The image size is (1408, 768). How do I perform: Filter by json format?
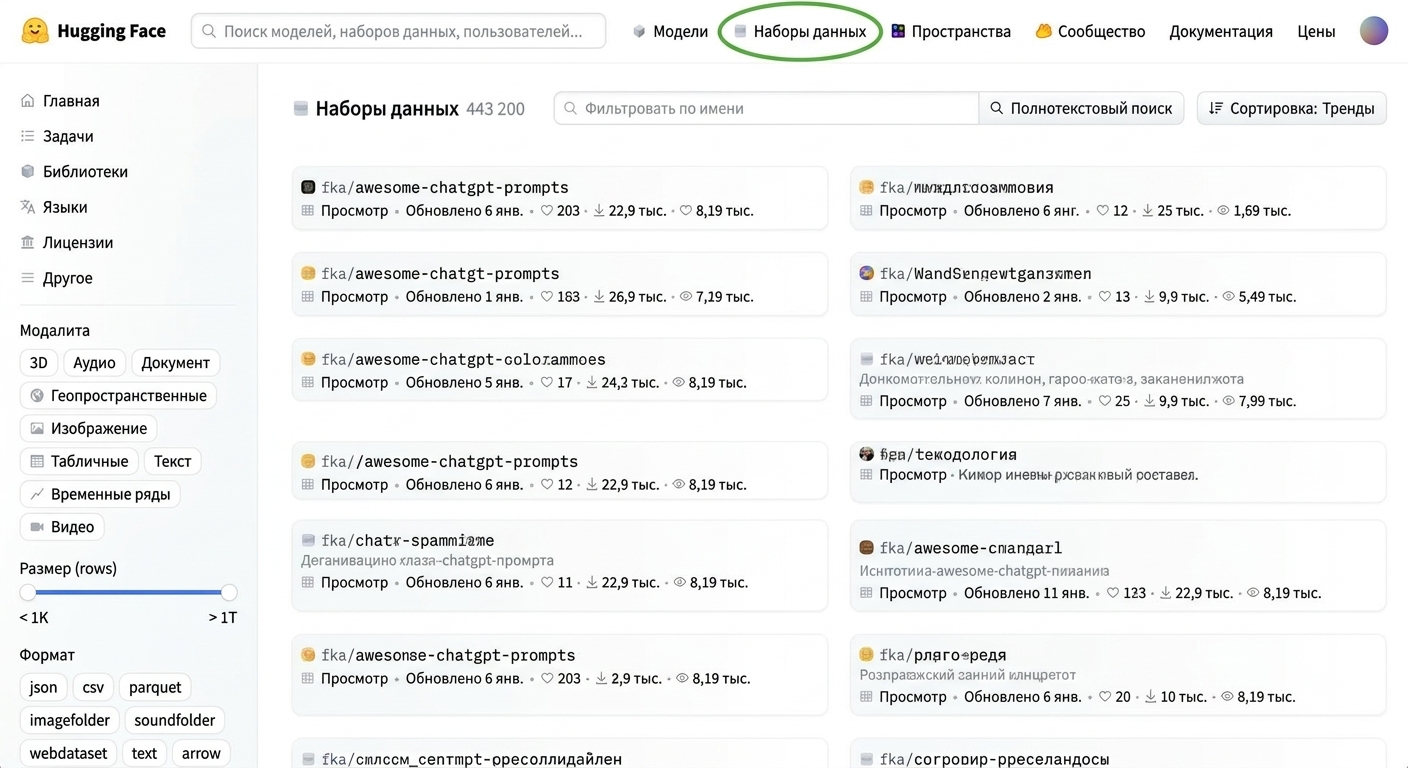(x=43, y=688)
